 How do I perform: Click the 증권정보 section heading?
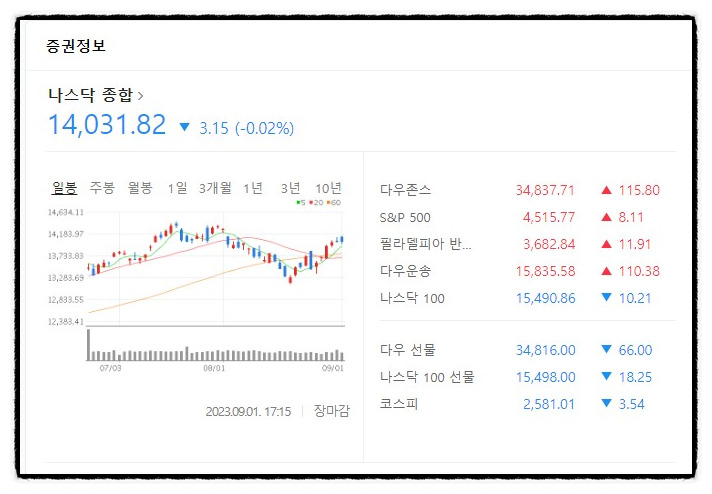tap(76, 46)
